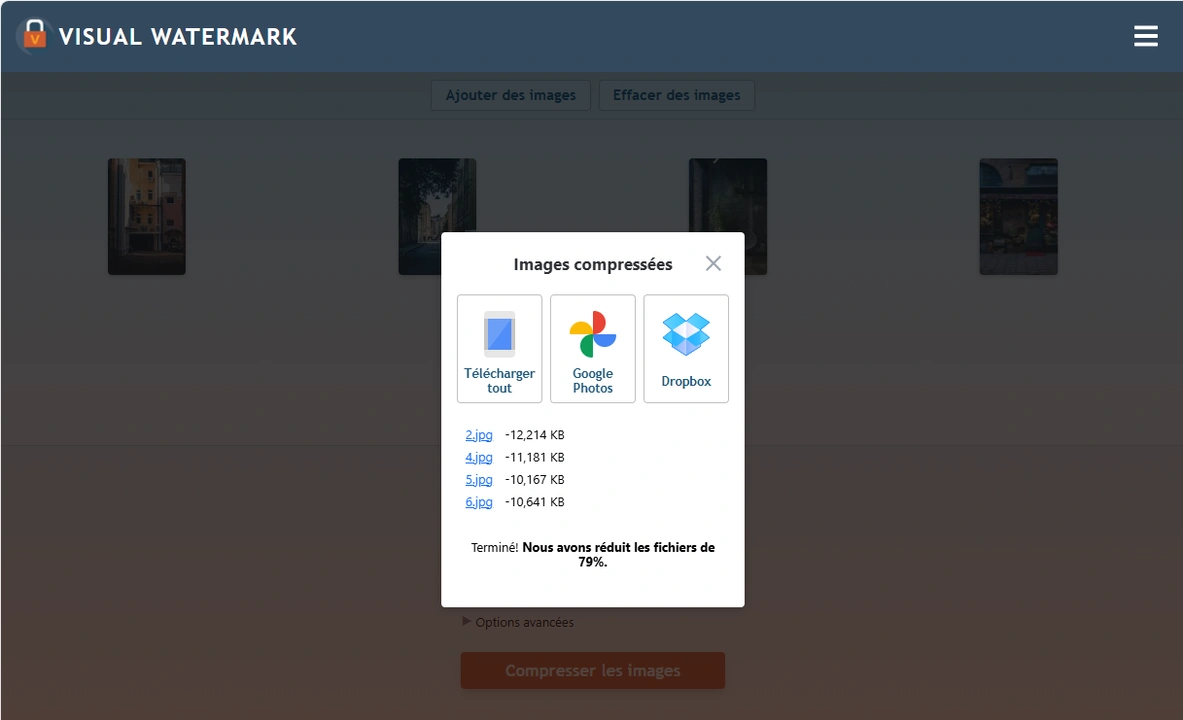
Task: Click Effacer des images button
Action: [x=677, y=95]
